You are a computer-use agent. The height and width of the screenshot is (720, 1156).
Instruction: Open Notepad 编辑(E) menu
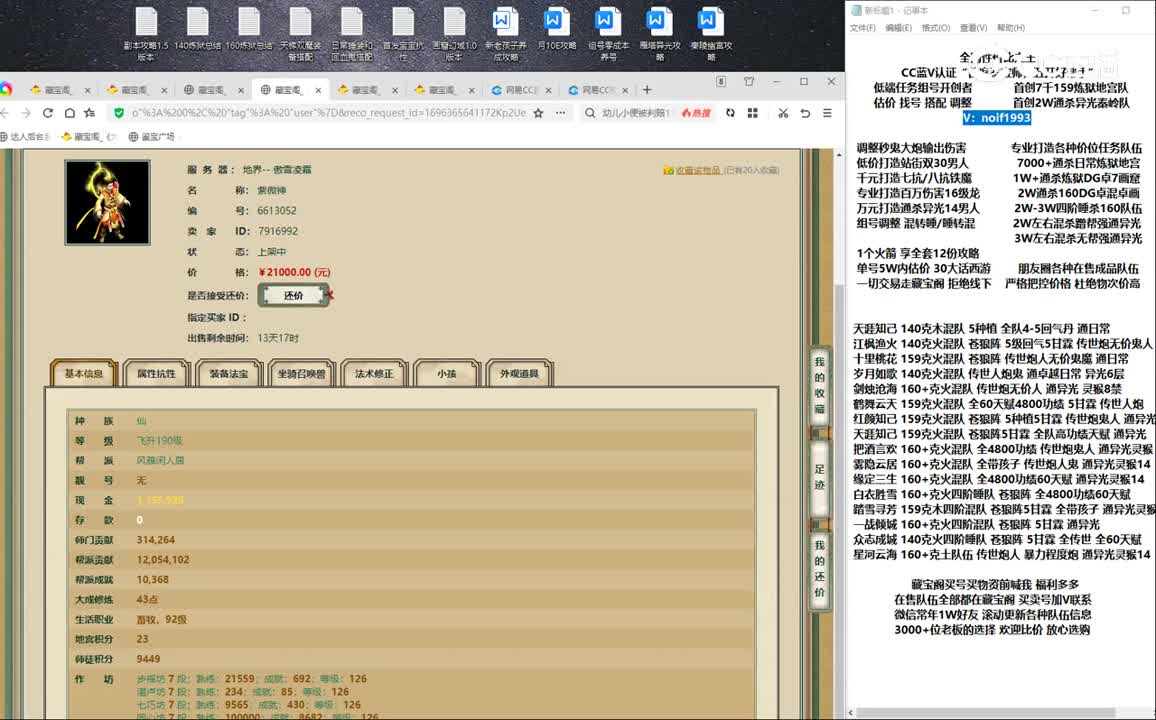coord(898,28)
